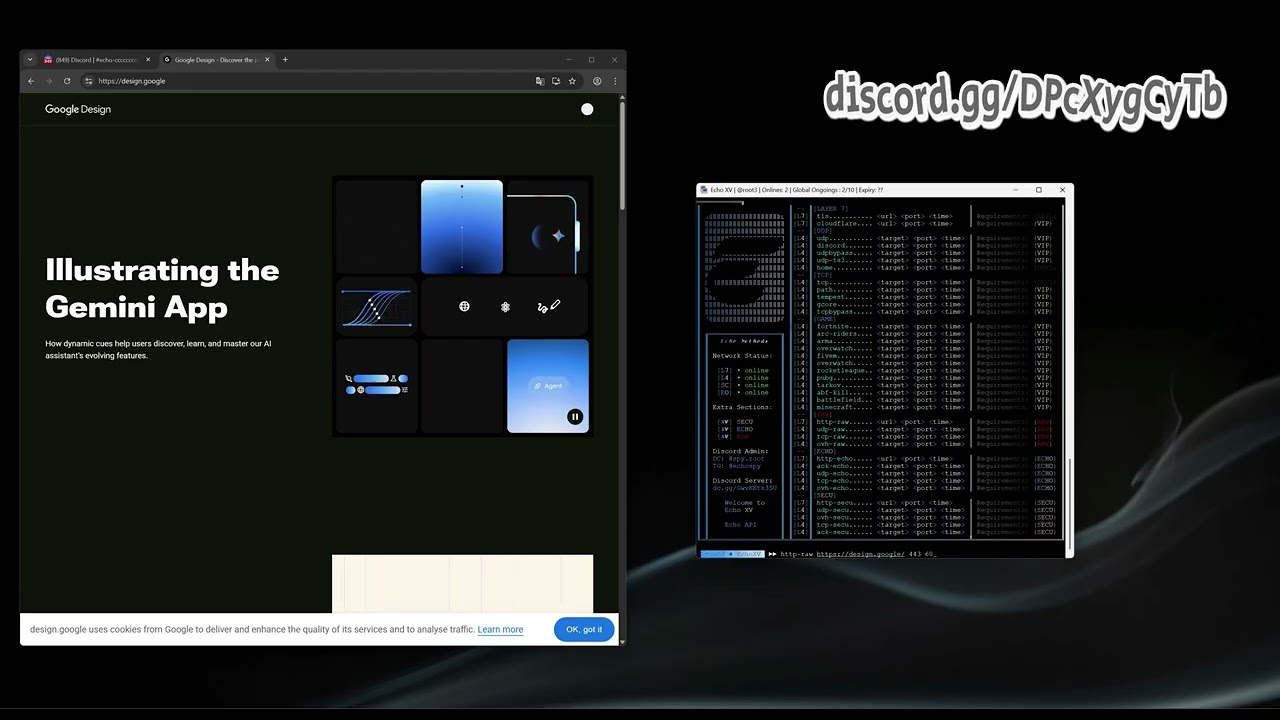Click the sparkle star tile
This screenshot has height=720, width=1280.
pos(548,235)
